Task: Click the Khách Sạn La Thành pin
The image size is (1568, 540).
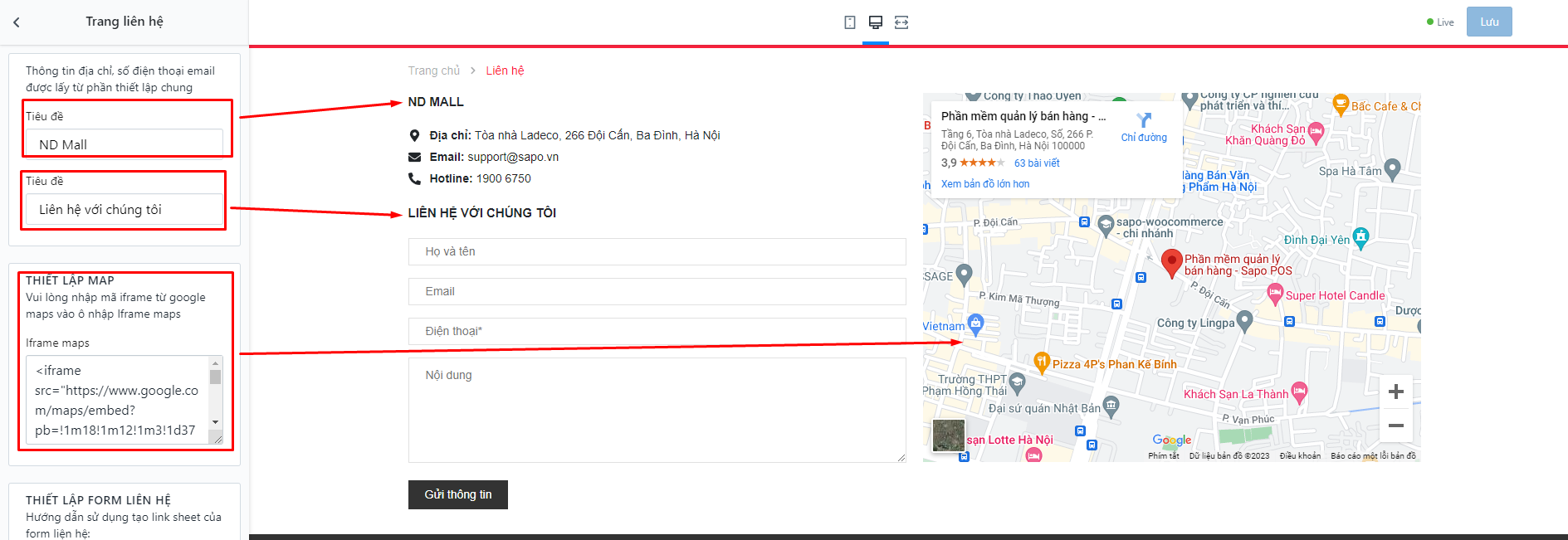Action: click(x=1299, y=392)
